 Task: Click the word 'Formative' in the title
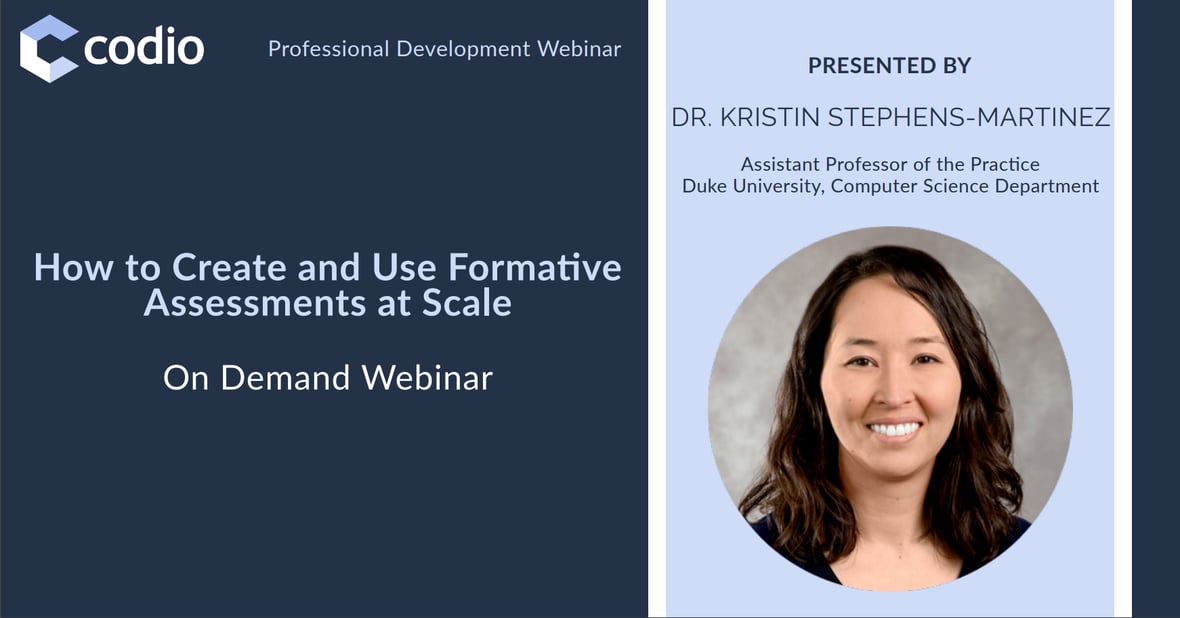coord(535,267)
